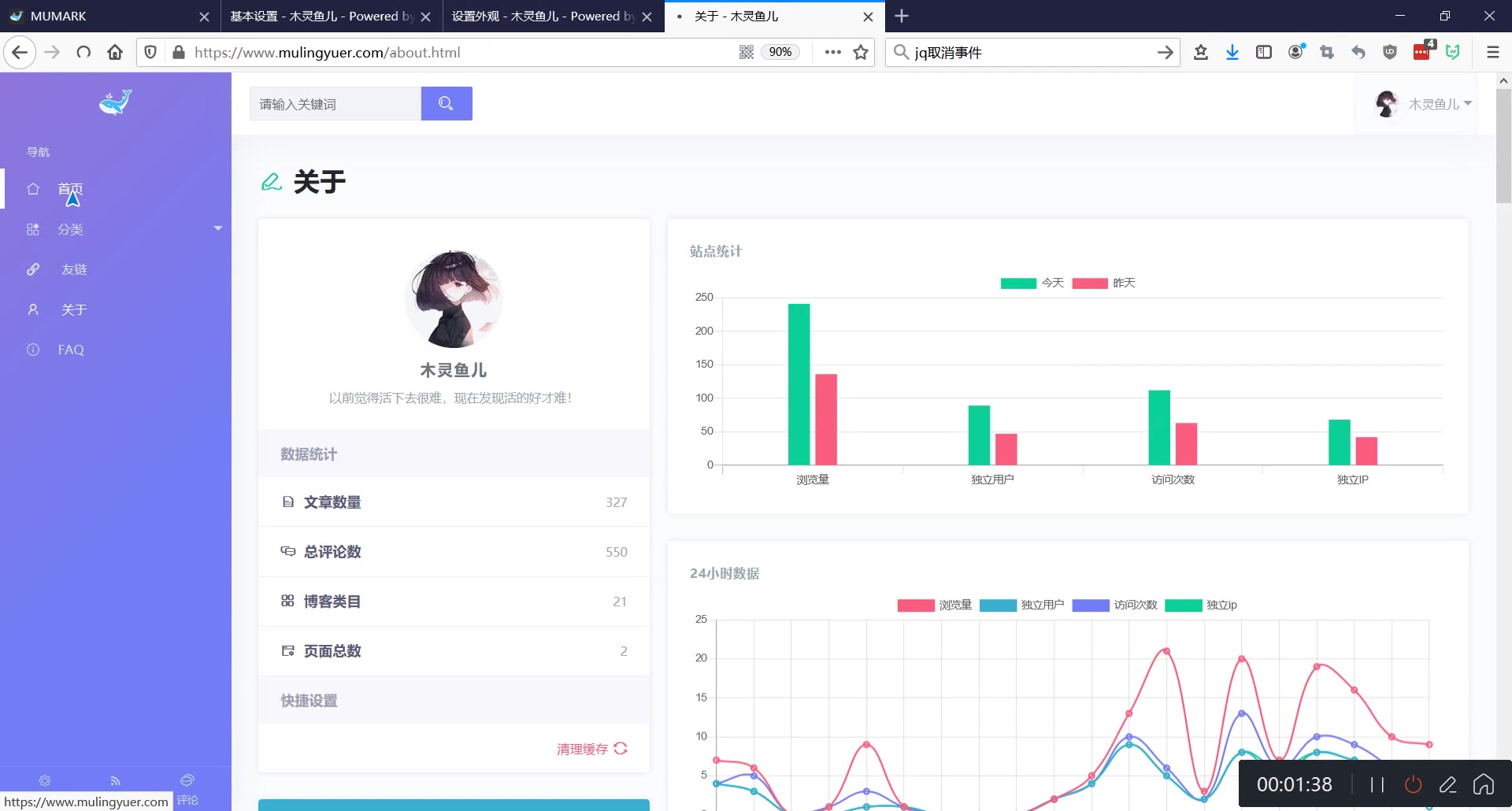Toggle the 昨天 legend in 站点统计 chart
Screen dimensions: 1512x811
tap(1104, 283)
